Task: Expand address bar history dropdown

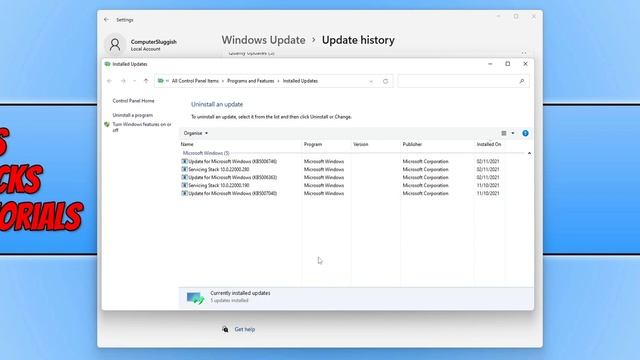Action: pos(371,81)
